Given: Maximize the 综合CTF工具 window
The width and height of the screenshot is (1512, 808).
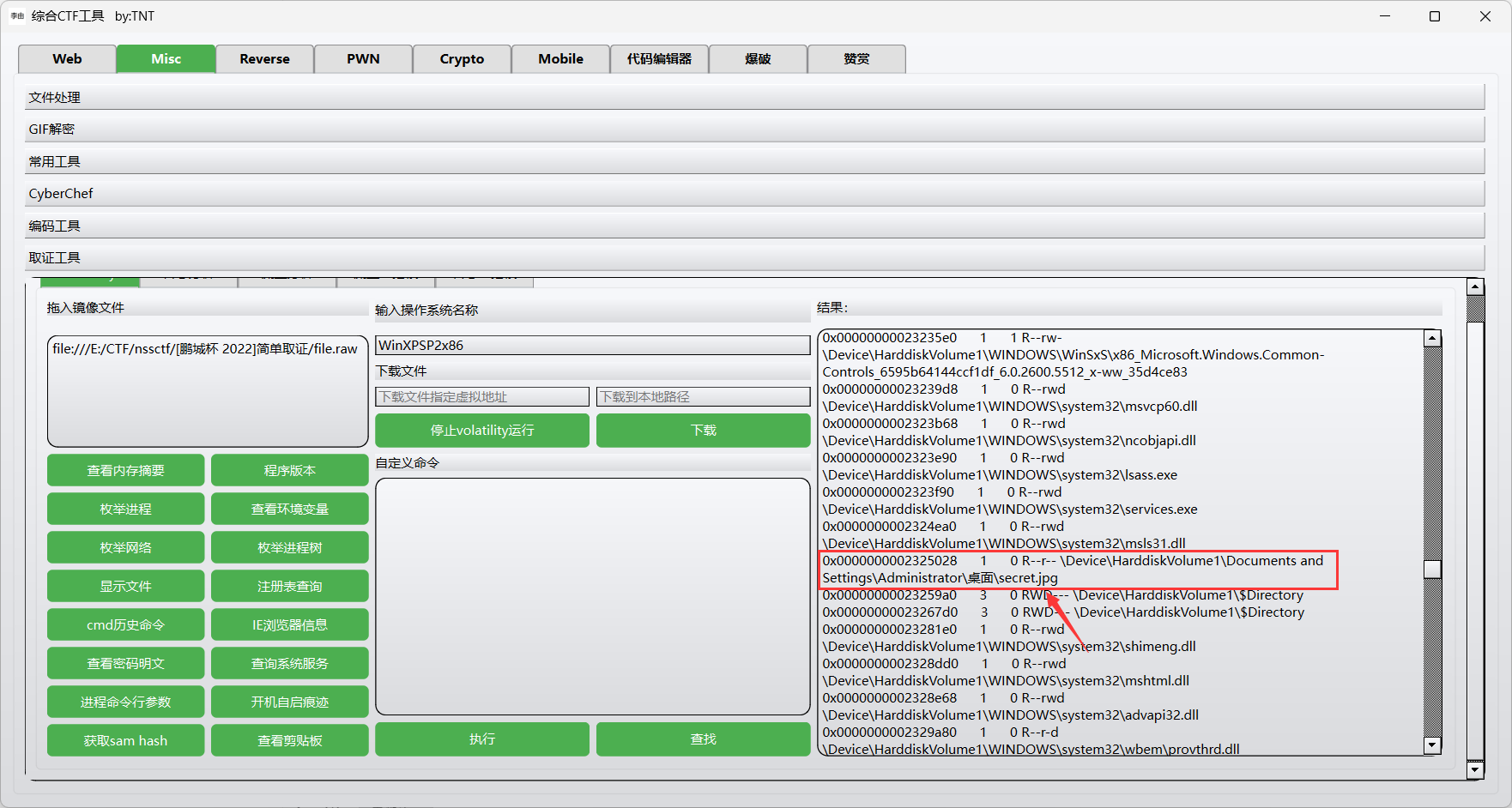Looking at the screenshot, I should pos(1435,16).
